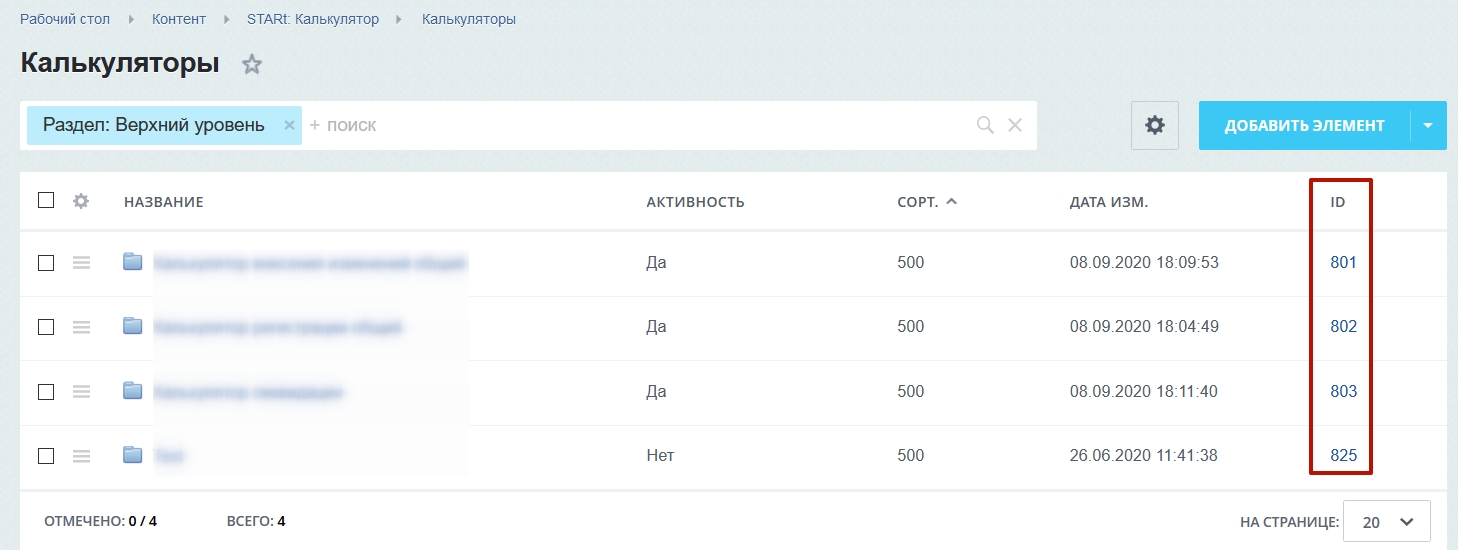Check the checkbox for row ID 801

46,263
